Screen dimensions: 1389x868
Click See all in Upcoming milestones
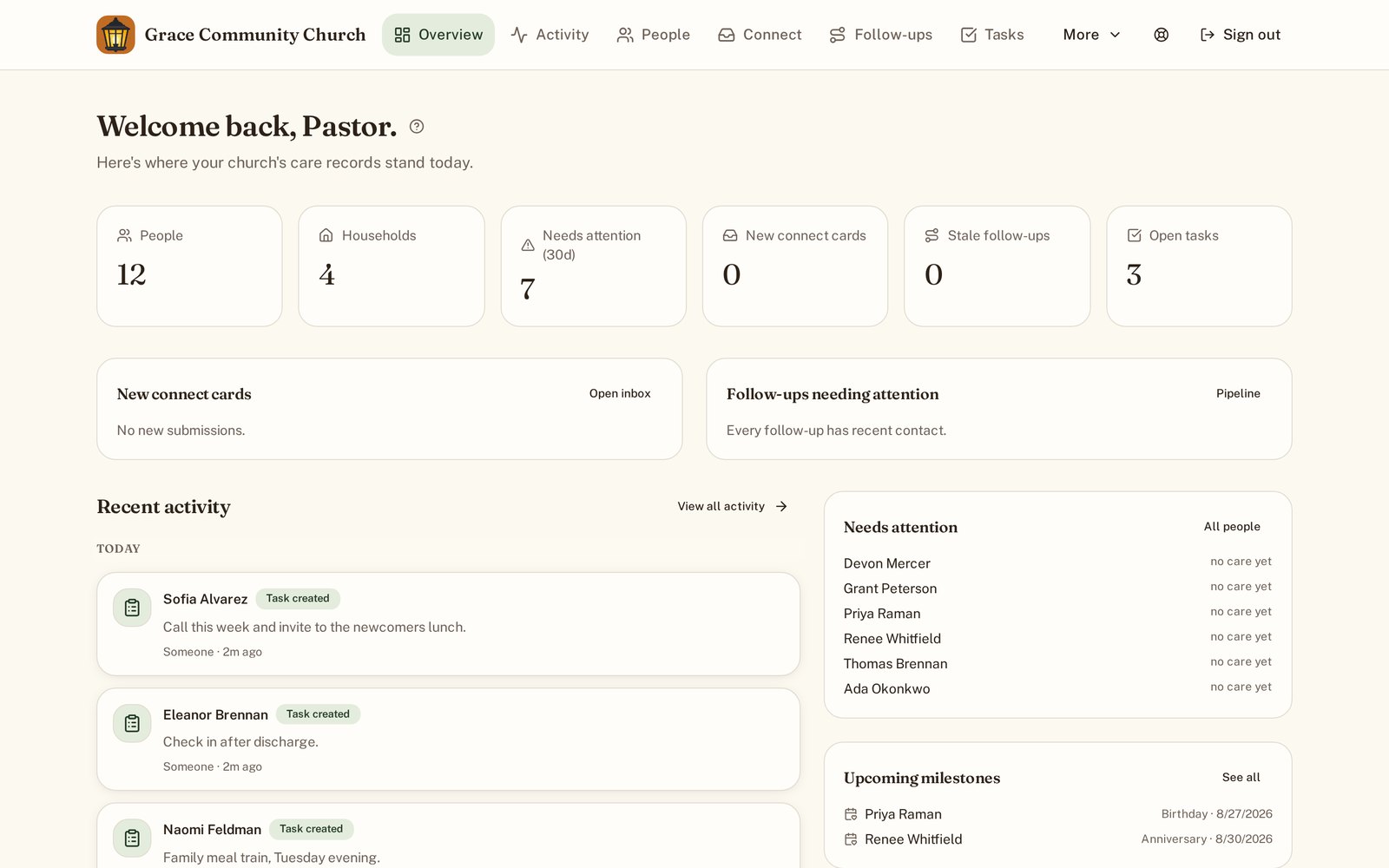[1241, 777]
